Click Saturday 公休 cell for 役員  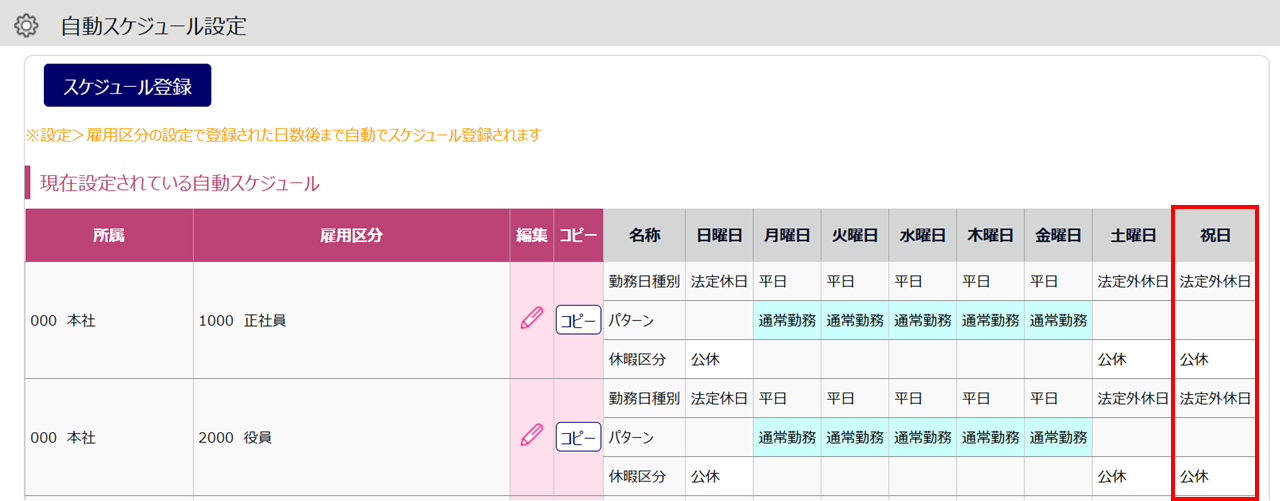(x=1133, y=476)
